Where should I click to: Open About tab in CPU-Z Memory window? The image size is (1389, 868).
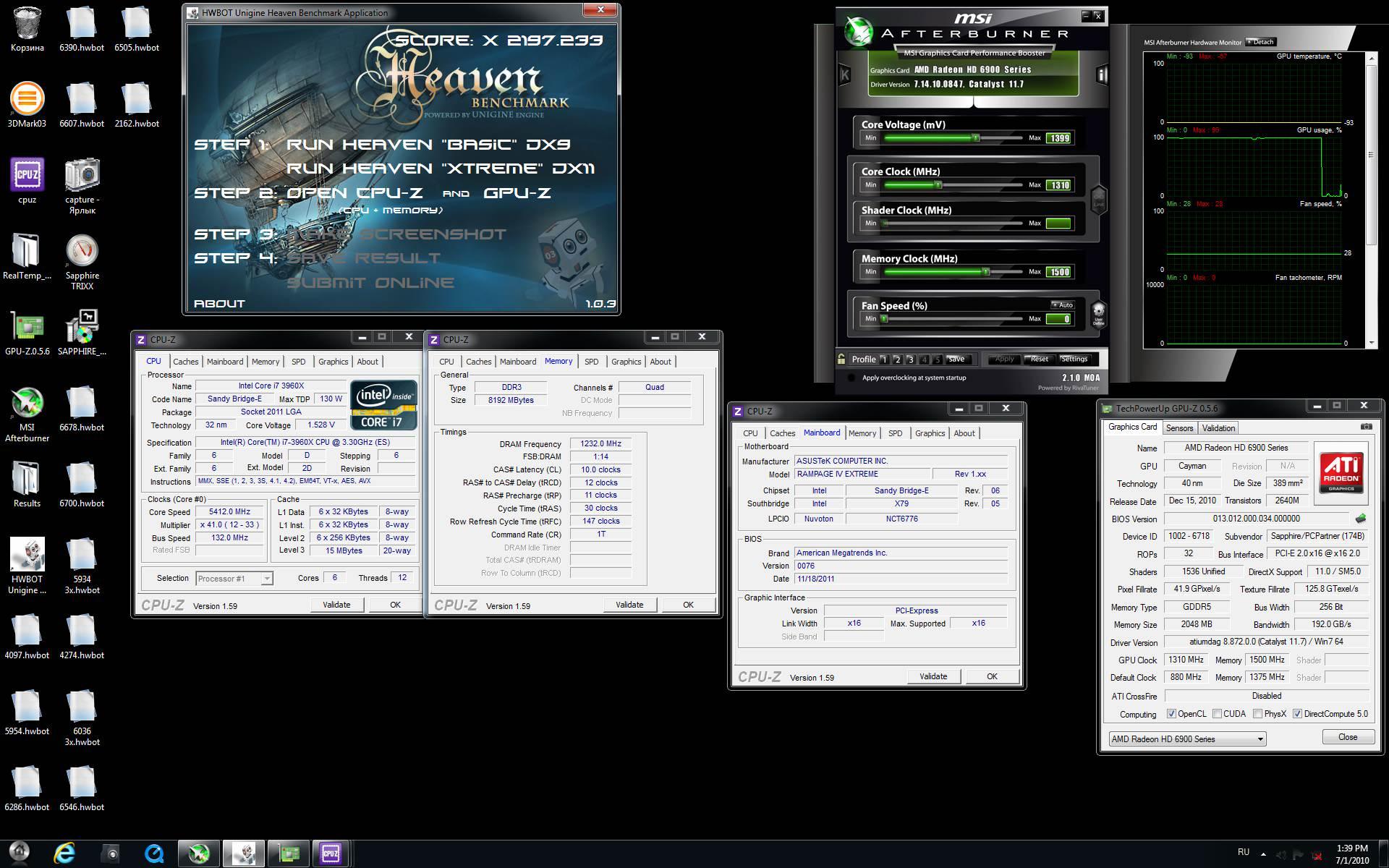click(660, 362)
